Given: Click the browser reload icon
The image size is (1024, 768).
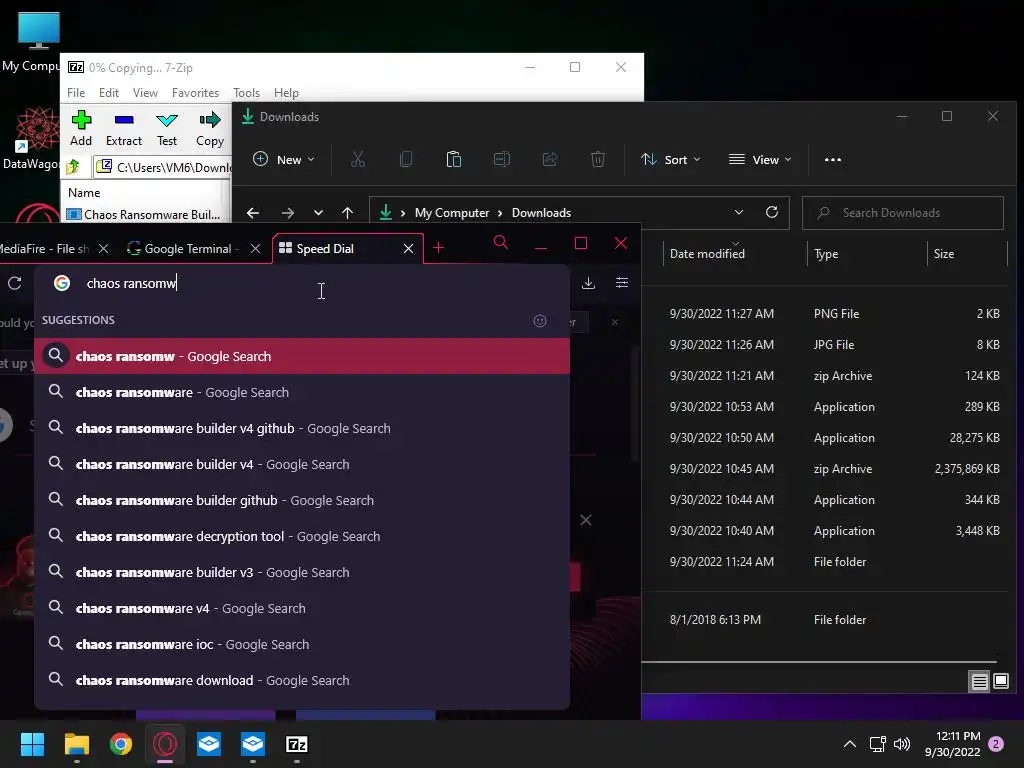Looking at the screenshot, I should [14, 283].
